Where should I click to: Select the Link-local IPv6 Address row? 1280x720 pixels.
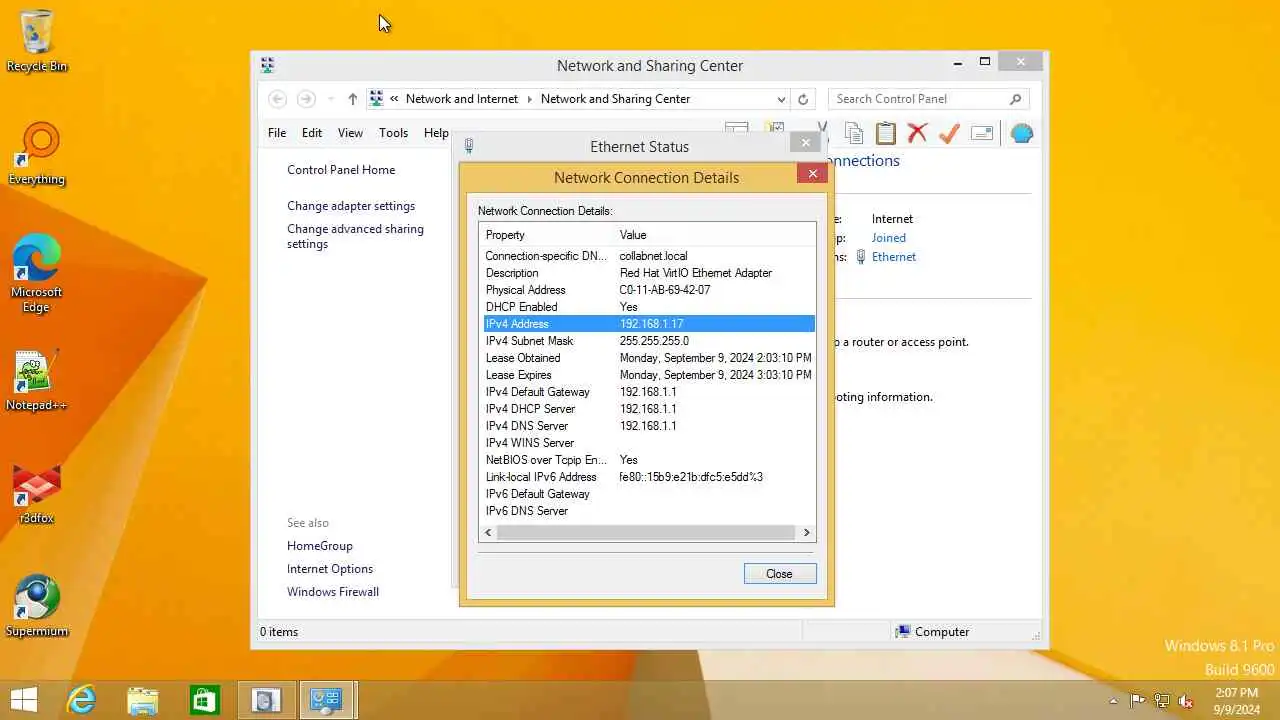pos(649,477)
